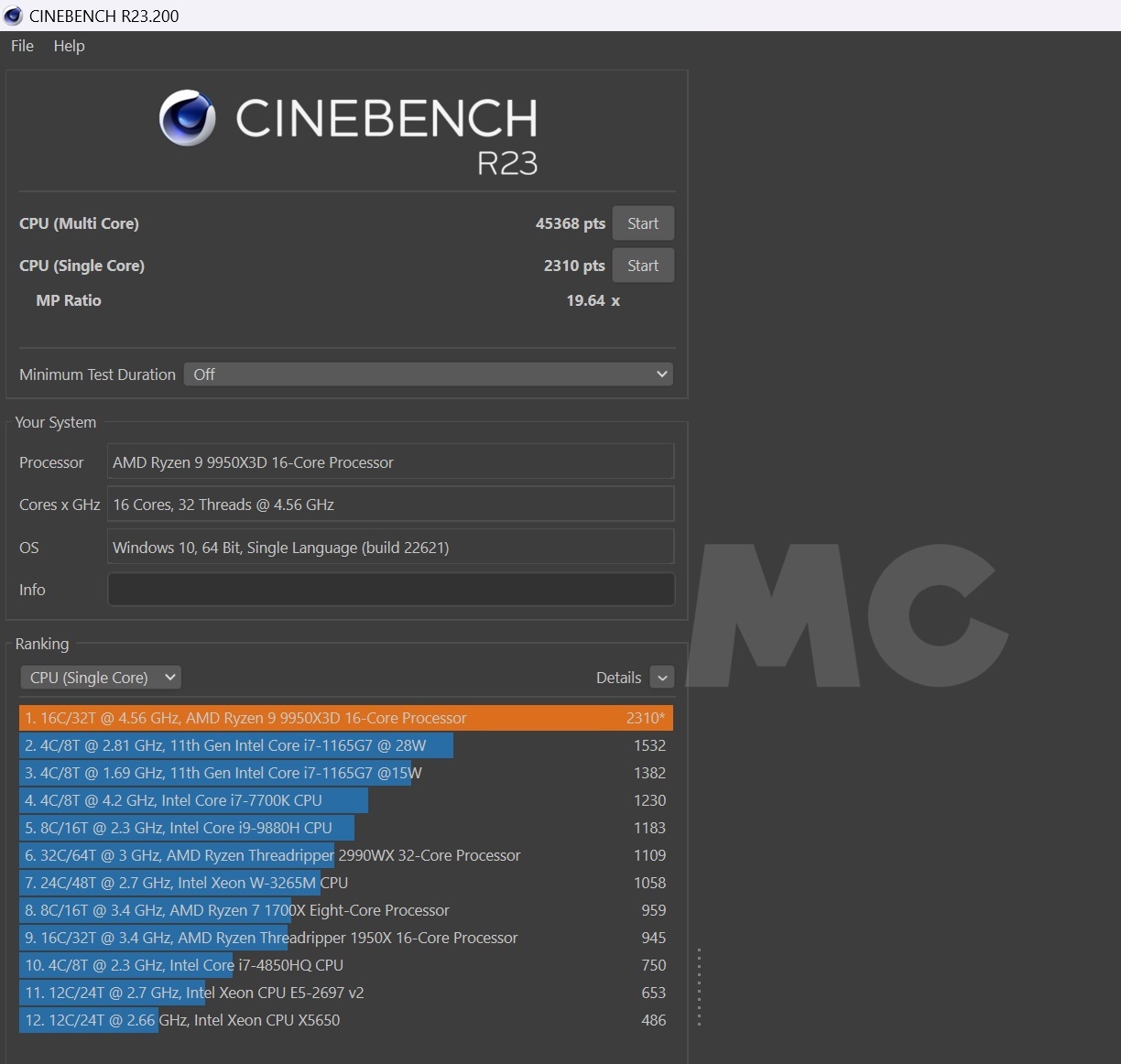Select the Xeon W-3265M ranking row
The width and height of the screenshot is (1121, 1064).
pos(345,883)
